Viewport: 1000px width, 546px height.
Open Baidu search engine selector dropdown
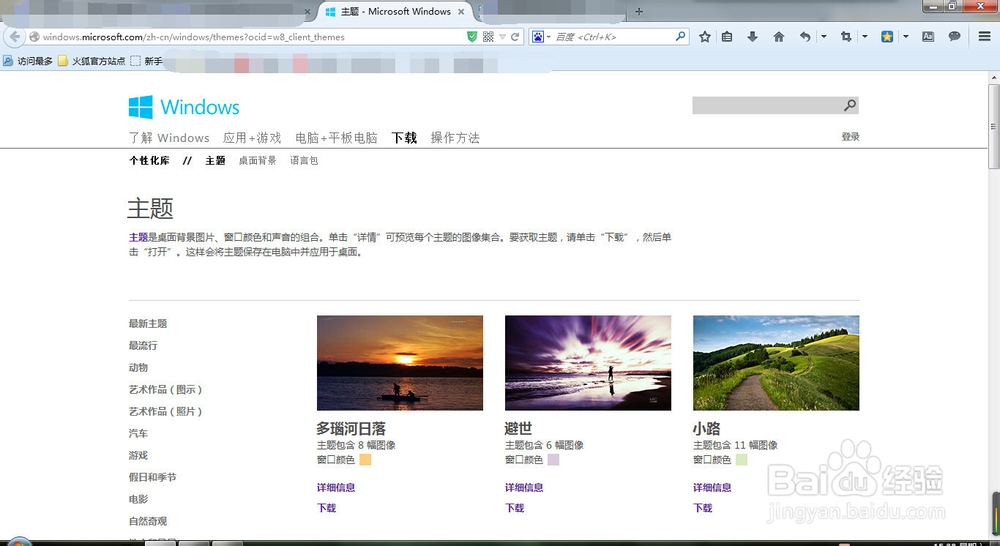tap(541, 37)
